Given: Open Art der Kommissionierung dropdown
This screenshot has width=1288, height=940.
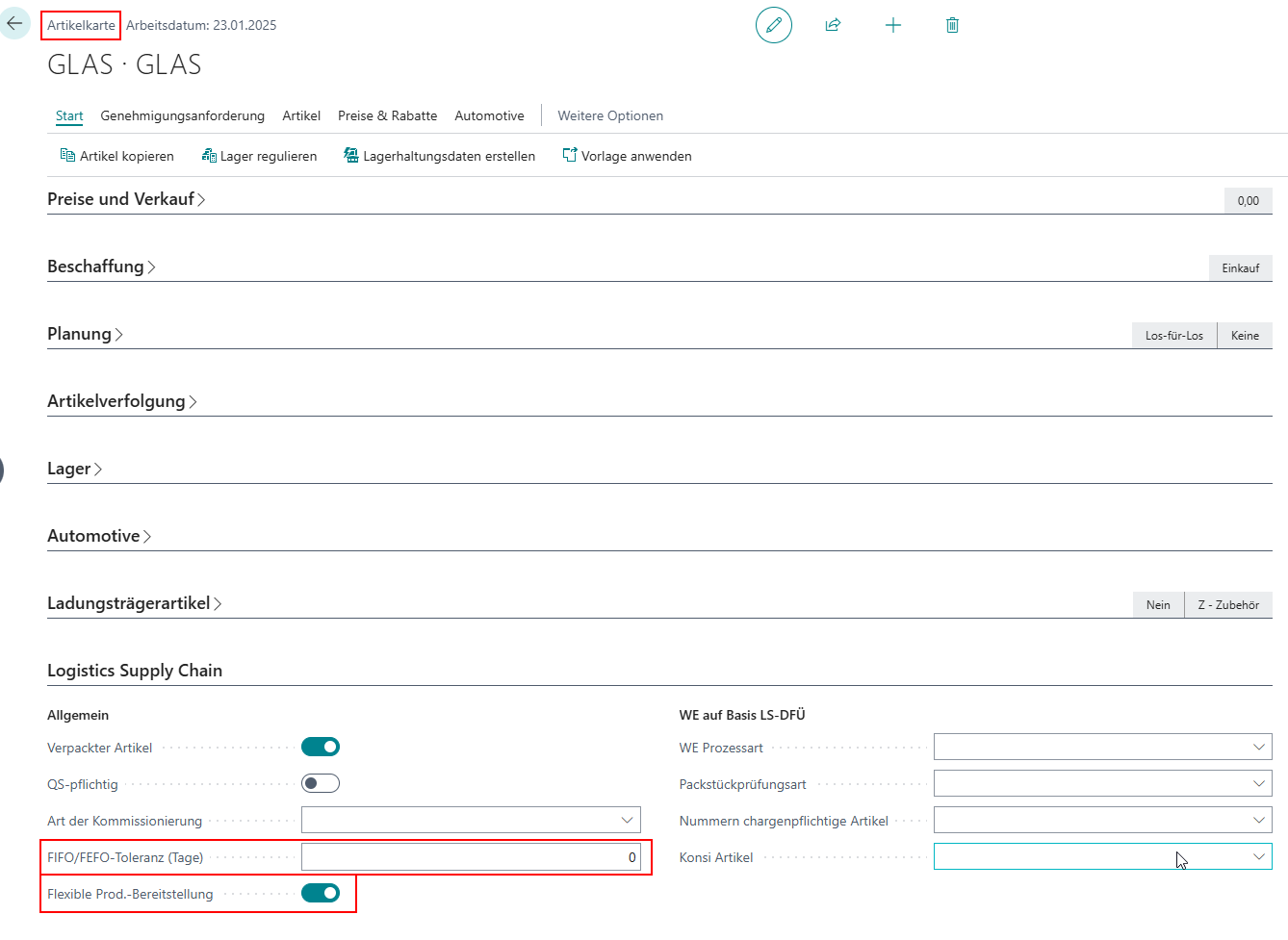Looking at the screenshot, I should [470, 820].
